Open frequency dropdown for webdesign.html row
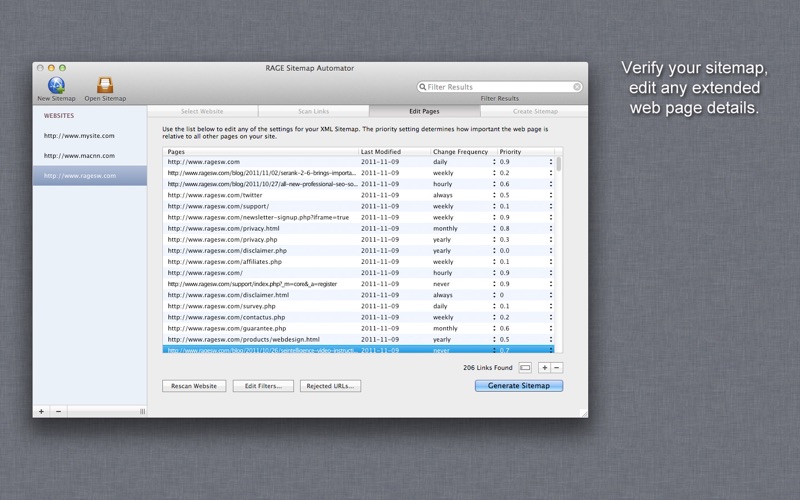The image size is (800, 500). (x=494, y=339)
